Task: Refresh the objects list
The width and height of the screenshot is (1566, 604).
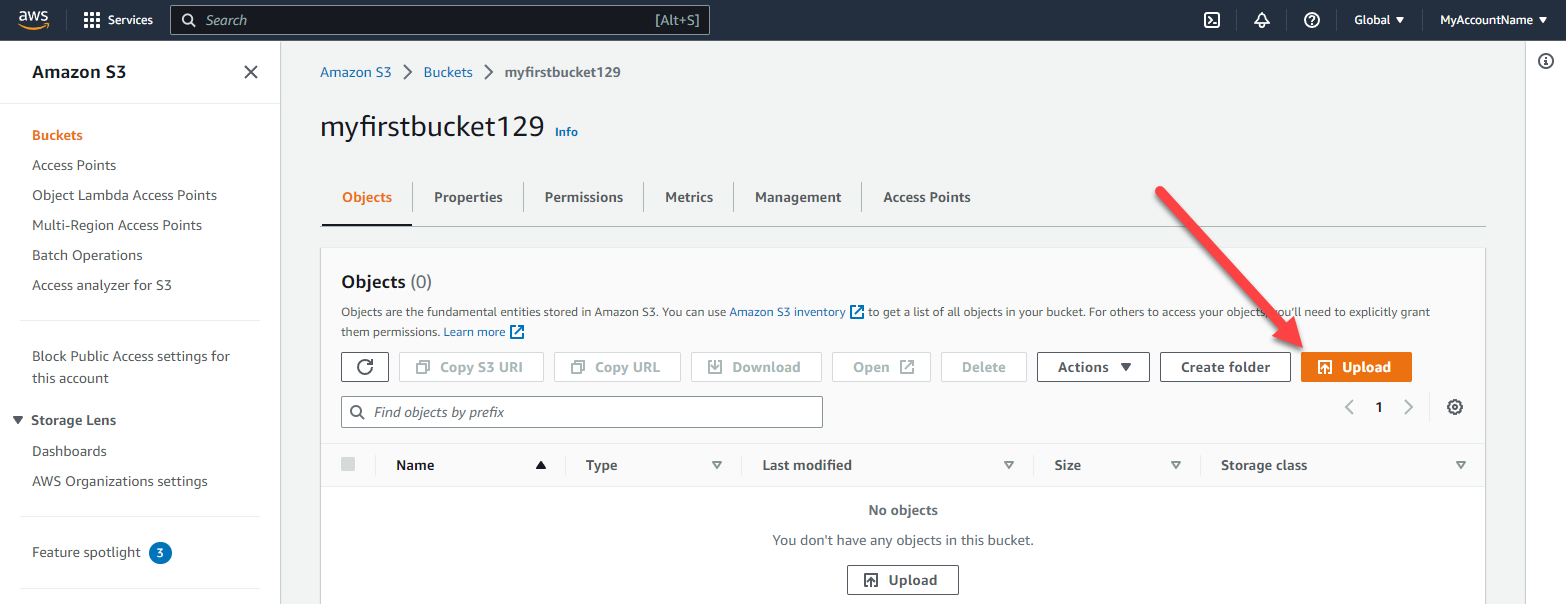Action: (364, 366)
